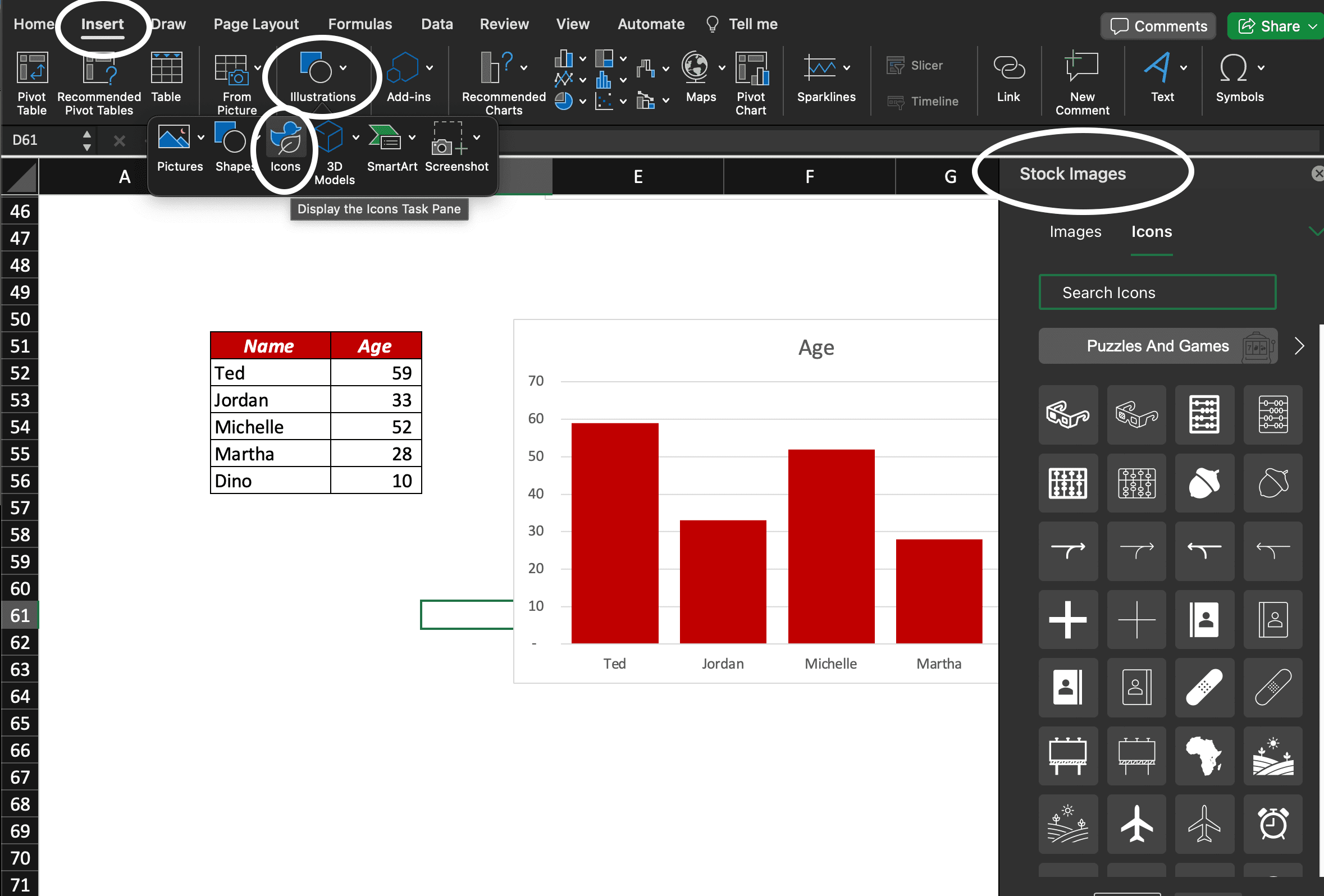The height and width of the screenshot is (896, 1324).
Task: Select the airplane icon thumbnail
Action: 1136,824
